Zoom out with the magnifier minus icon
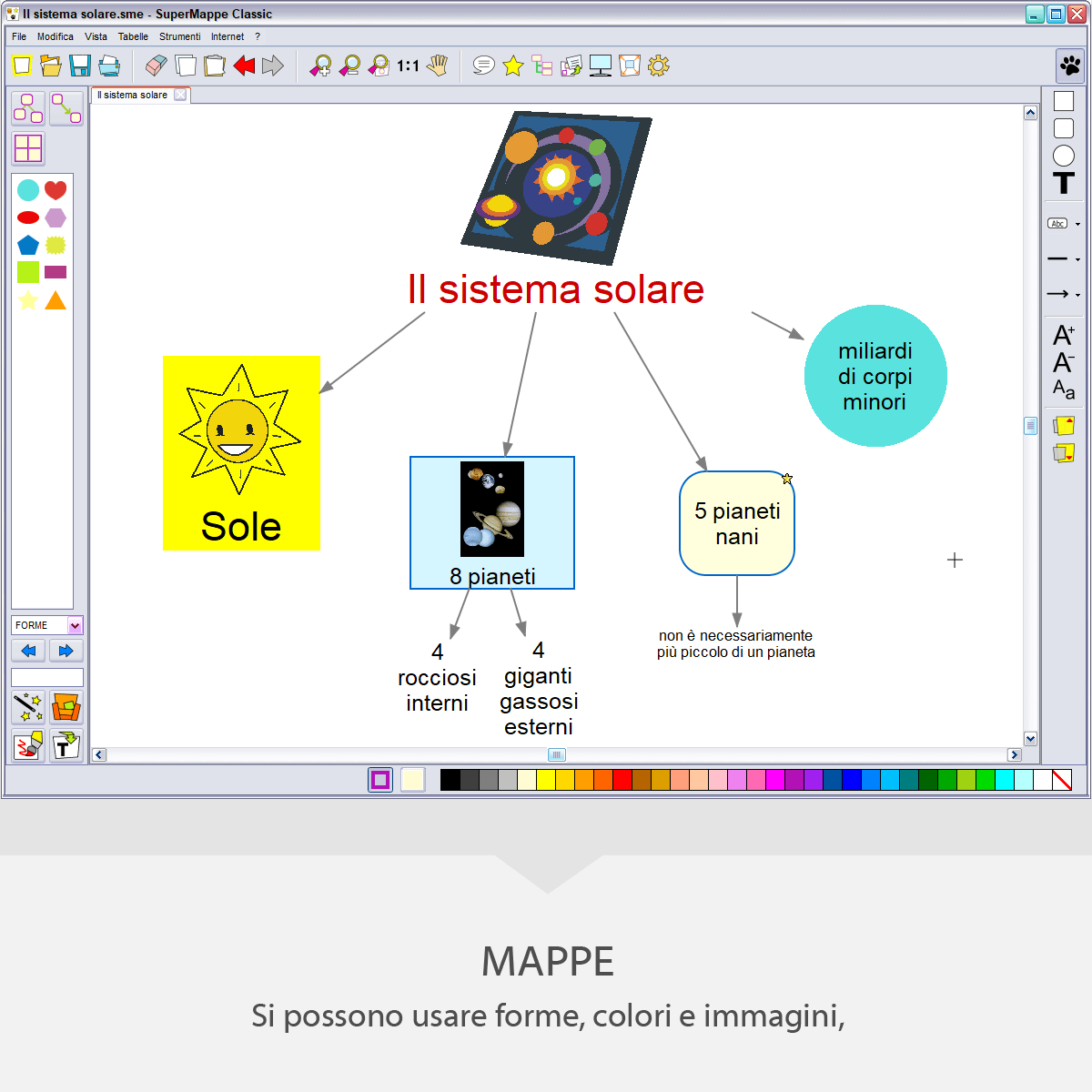The width and height of the screenshot is (1092, 1092). point(349,66)
